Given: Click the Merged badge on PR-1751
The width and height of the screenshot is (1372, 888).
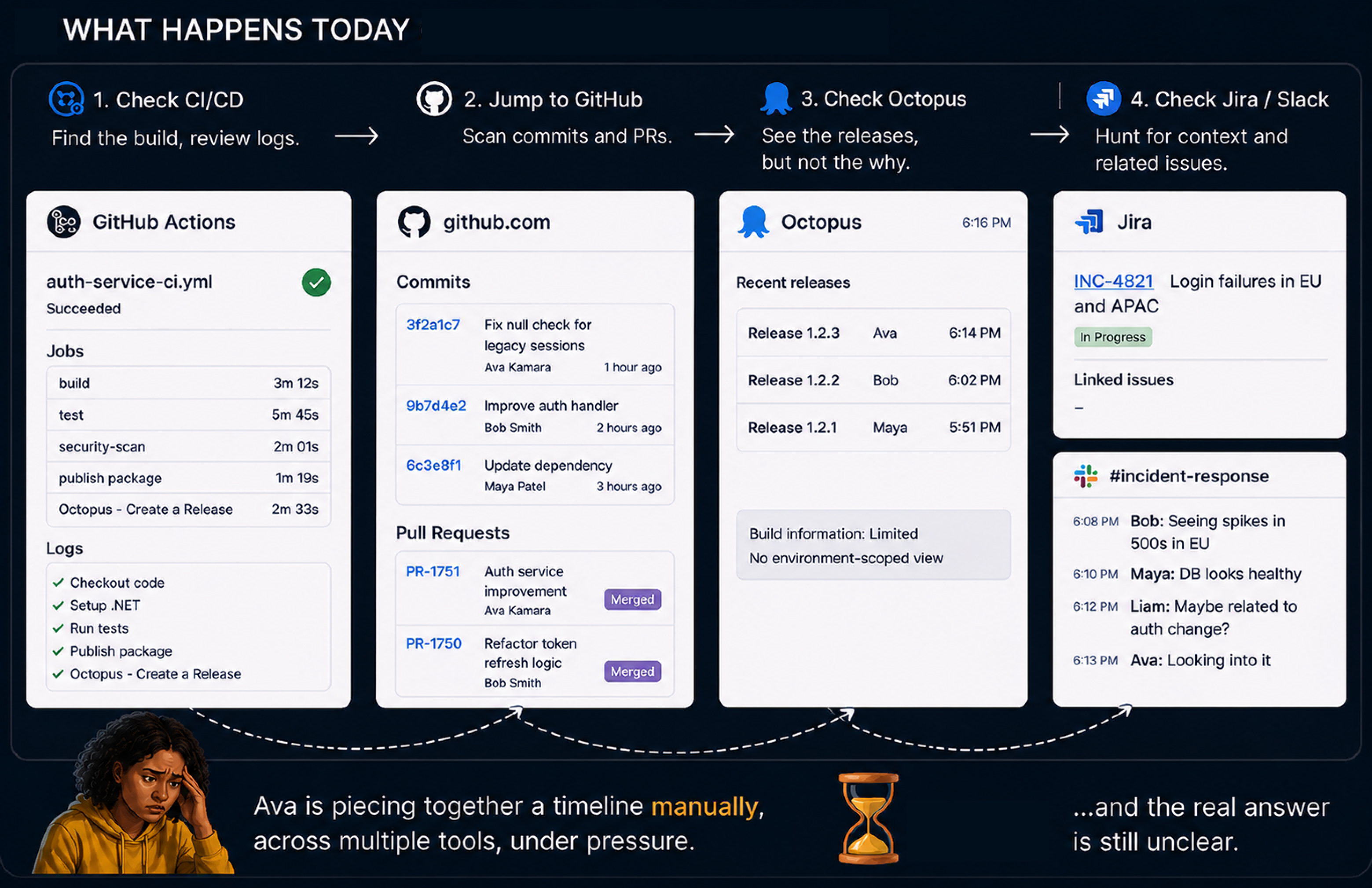Looking at the screenshot, I should tap(632, 600).
